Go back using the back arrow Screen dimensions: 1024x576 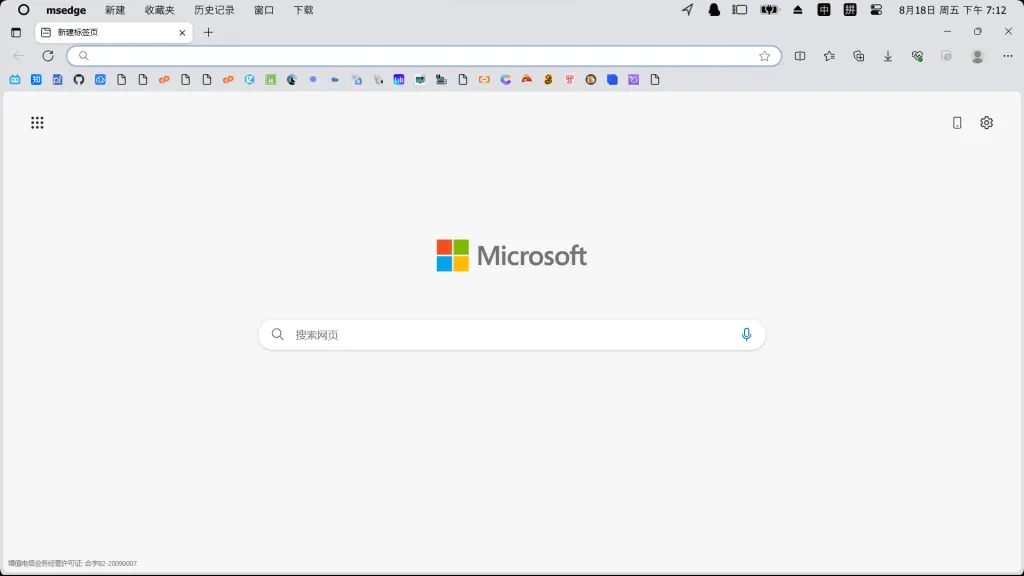click(x=18, y=56)
